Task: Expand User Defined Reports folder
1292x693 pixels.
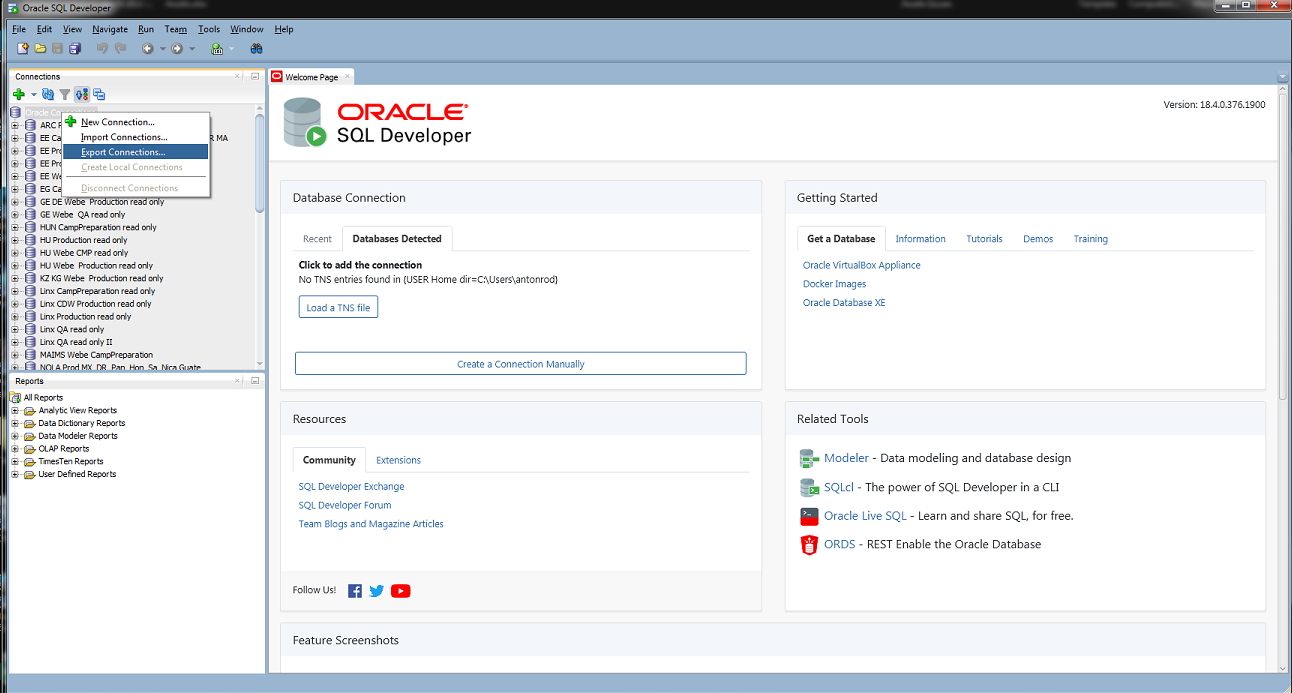Action: click(16, 474)
